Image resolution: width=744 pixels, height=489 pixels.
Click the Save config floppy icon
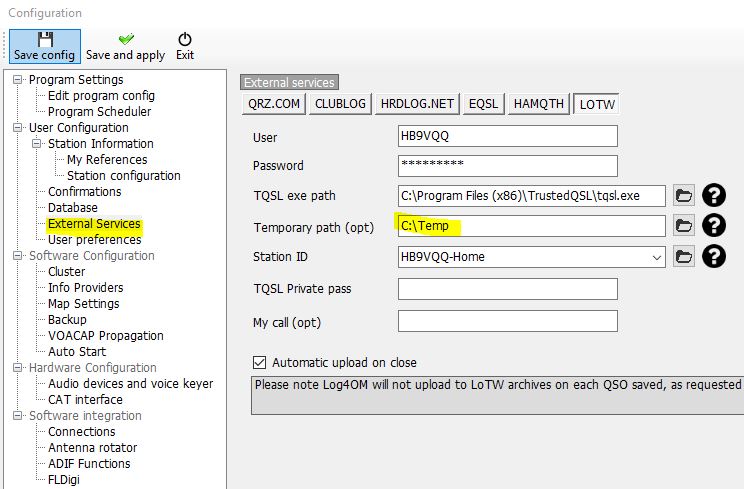(45, 39)
